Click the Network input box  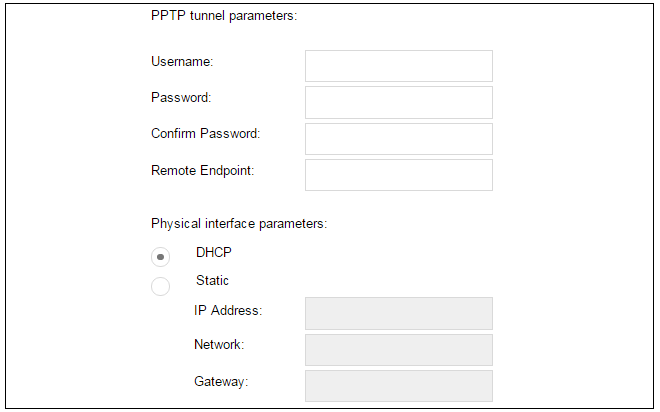point(398,350)
